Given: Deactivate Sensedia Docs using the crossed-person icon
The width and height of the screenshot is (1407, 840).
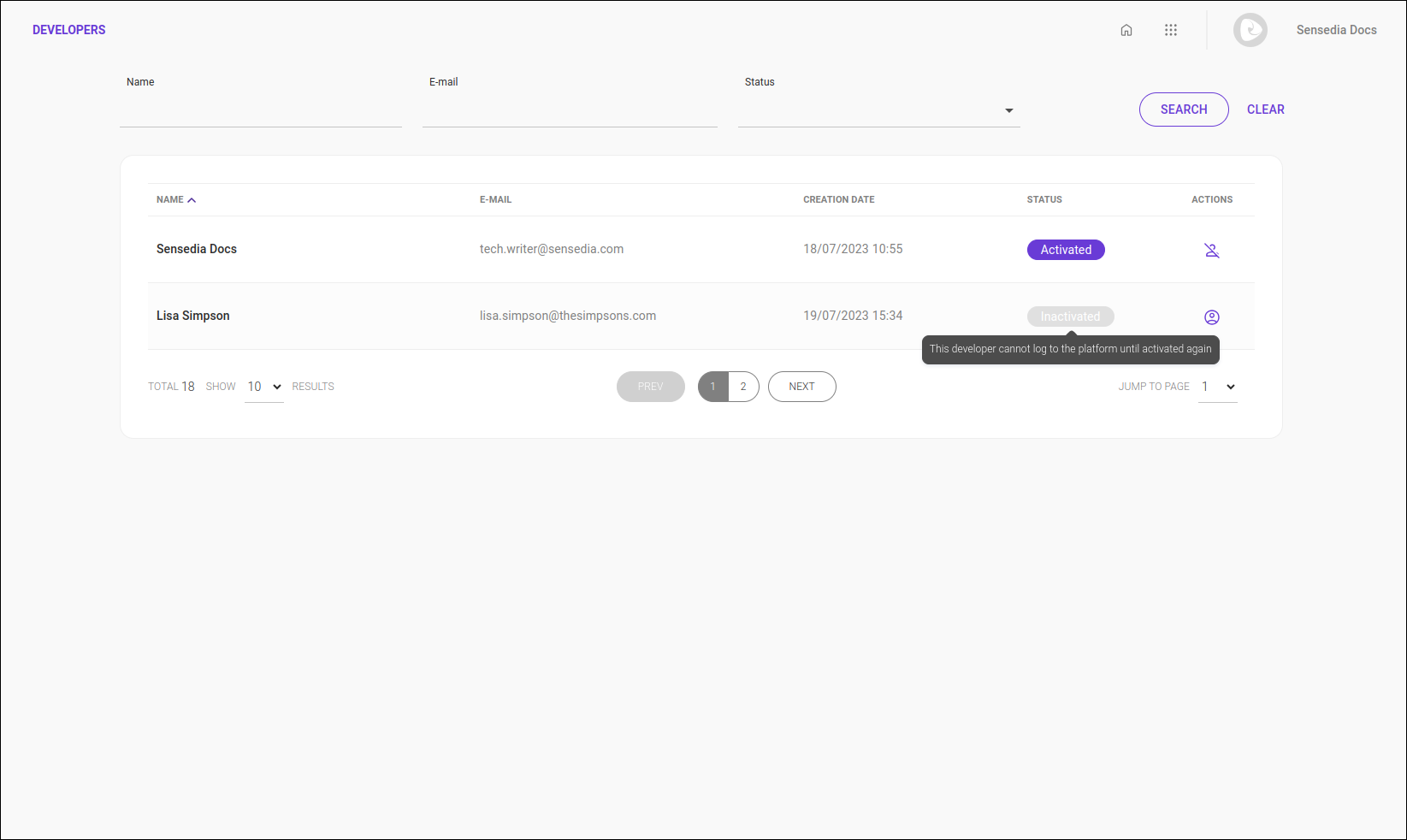Looking at the screenshot, I should [1212, 250].
